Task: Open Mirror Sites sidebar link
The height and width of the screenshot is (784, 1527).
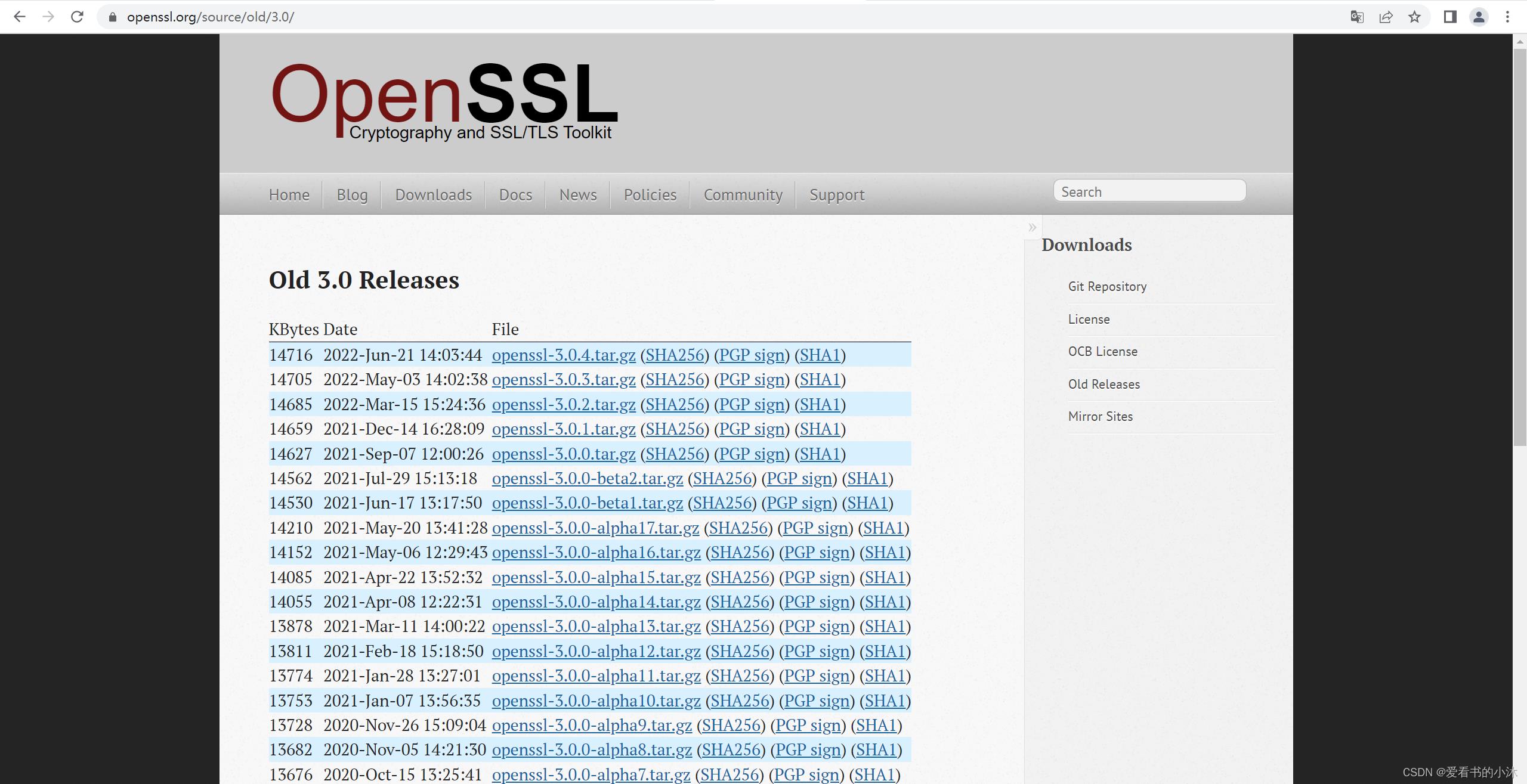Action: tap(1100, 416)
